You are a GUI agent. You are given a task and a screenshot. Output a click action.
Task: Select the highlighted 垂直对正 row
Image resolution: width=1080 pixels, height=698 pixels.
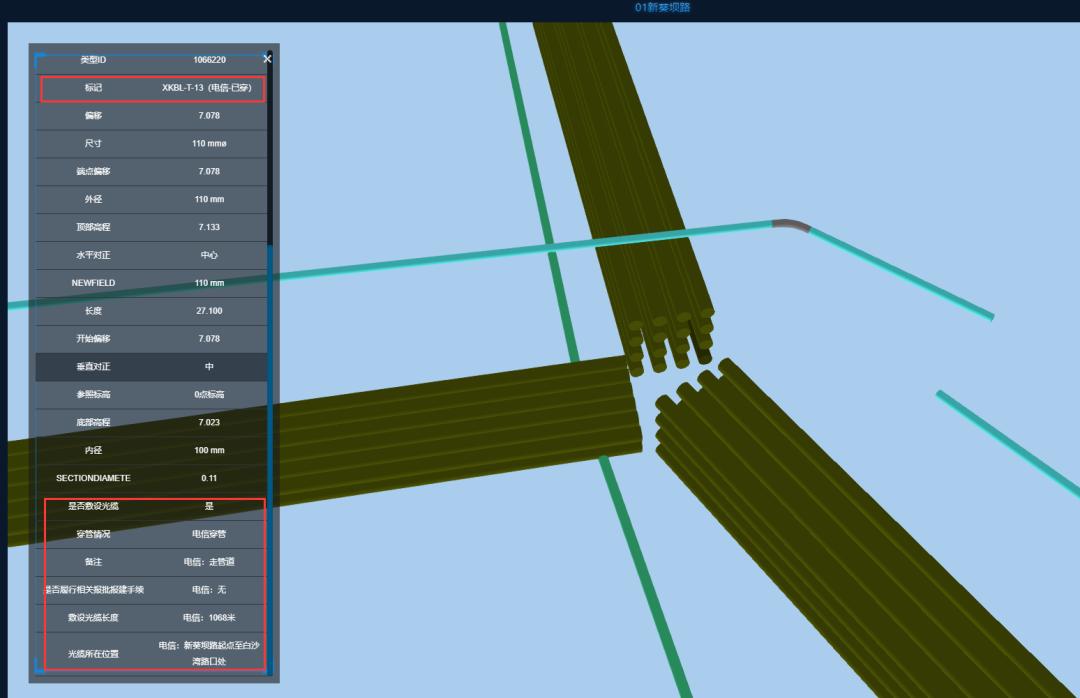(x=152, y=367)
